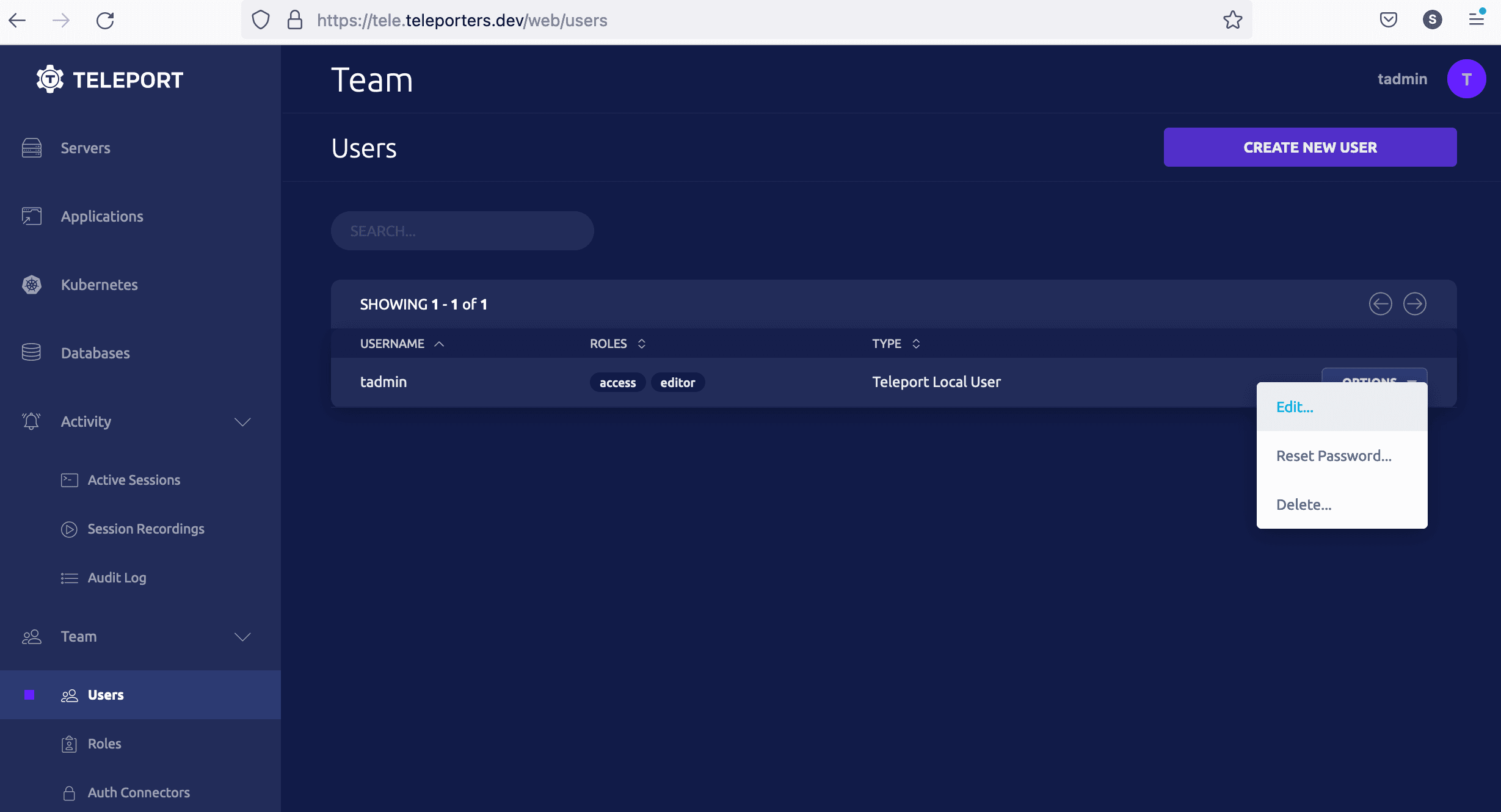Select Delete option from tadmin menu

(x=1304, y=504)
